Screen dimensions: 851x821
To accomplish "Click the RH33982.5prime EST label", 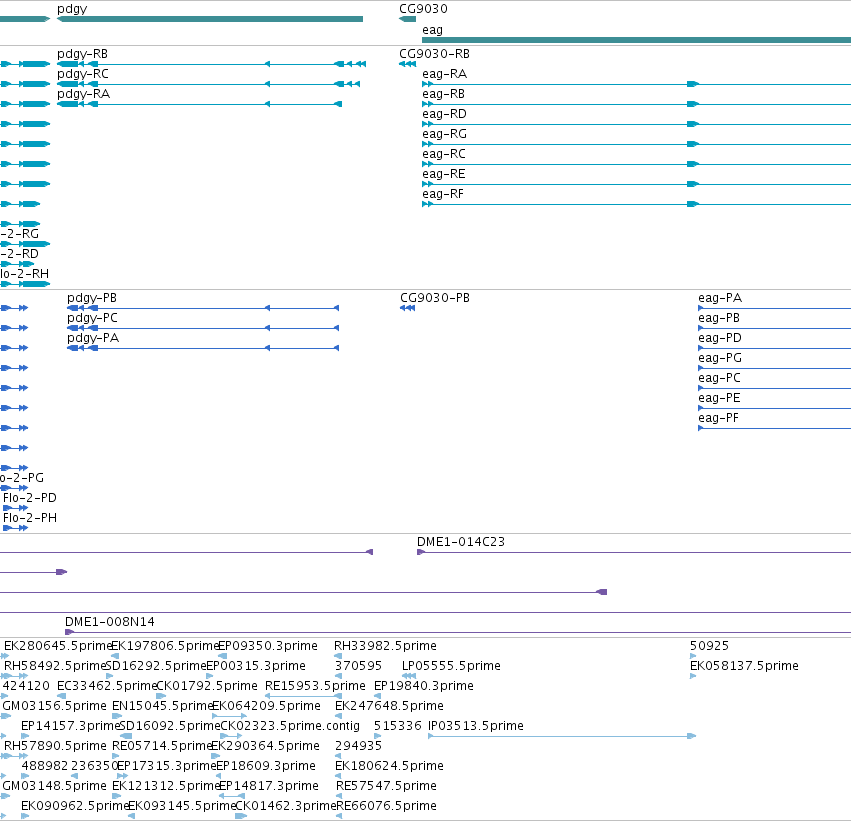I will click(385, 646).
